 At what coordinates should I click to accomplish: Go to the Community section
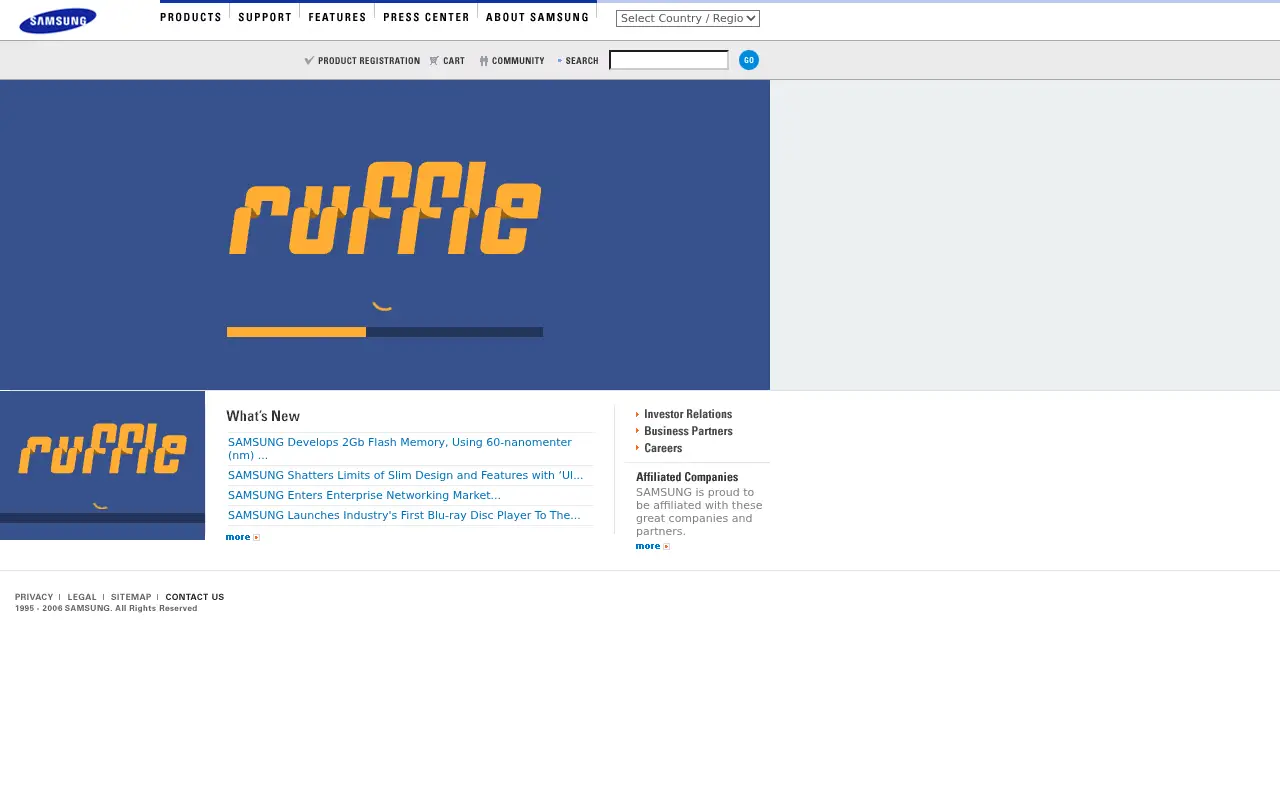(512, 61)
